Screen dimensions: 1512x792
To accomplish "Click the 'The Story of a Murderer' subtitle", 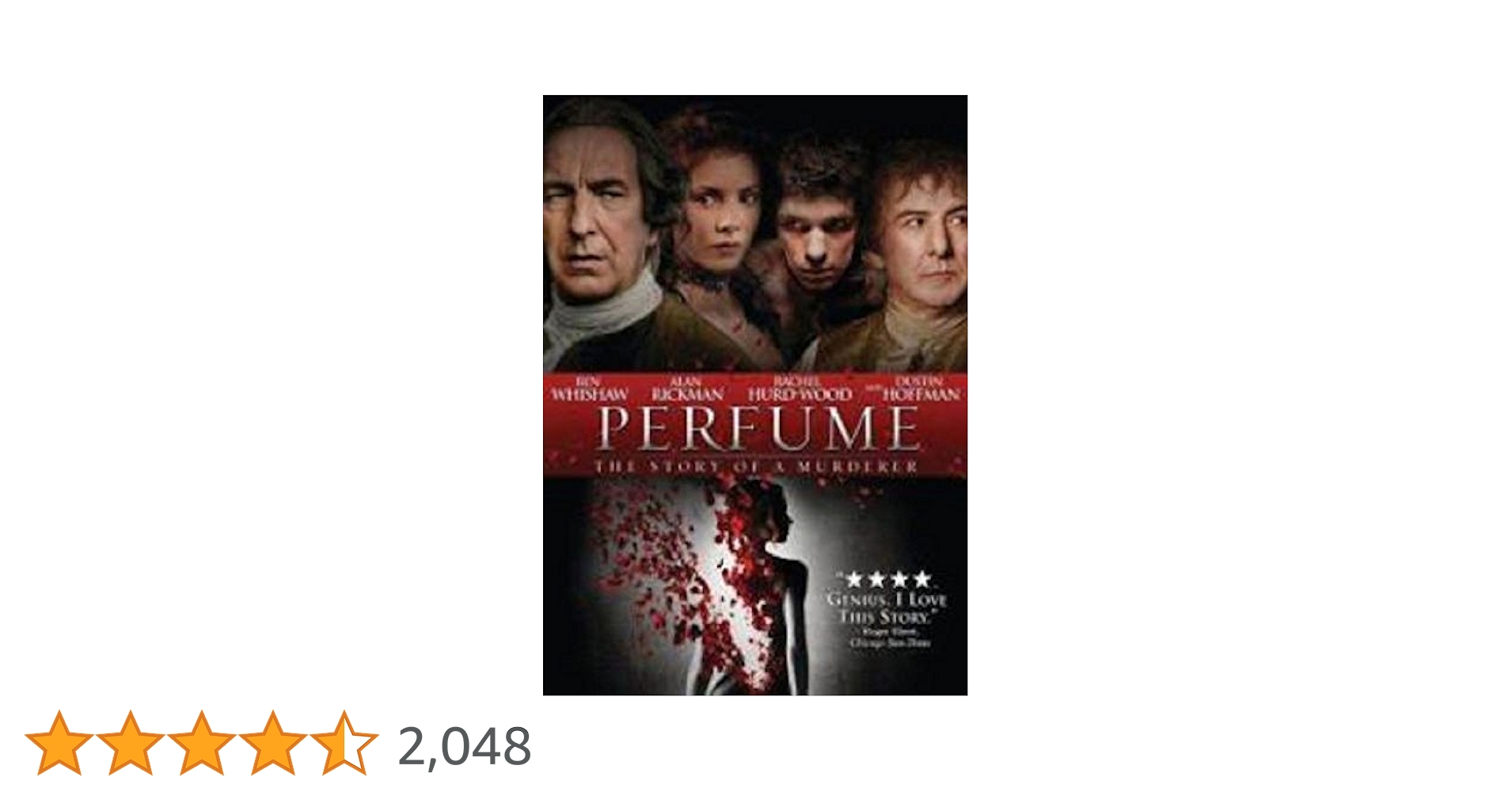I will pos(756,466).
